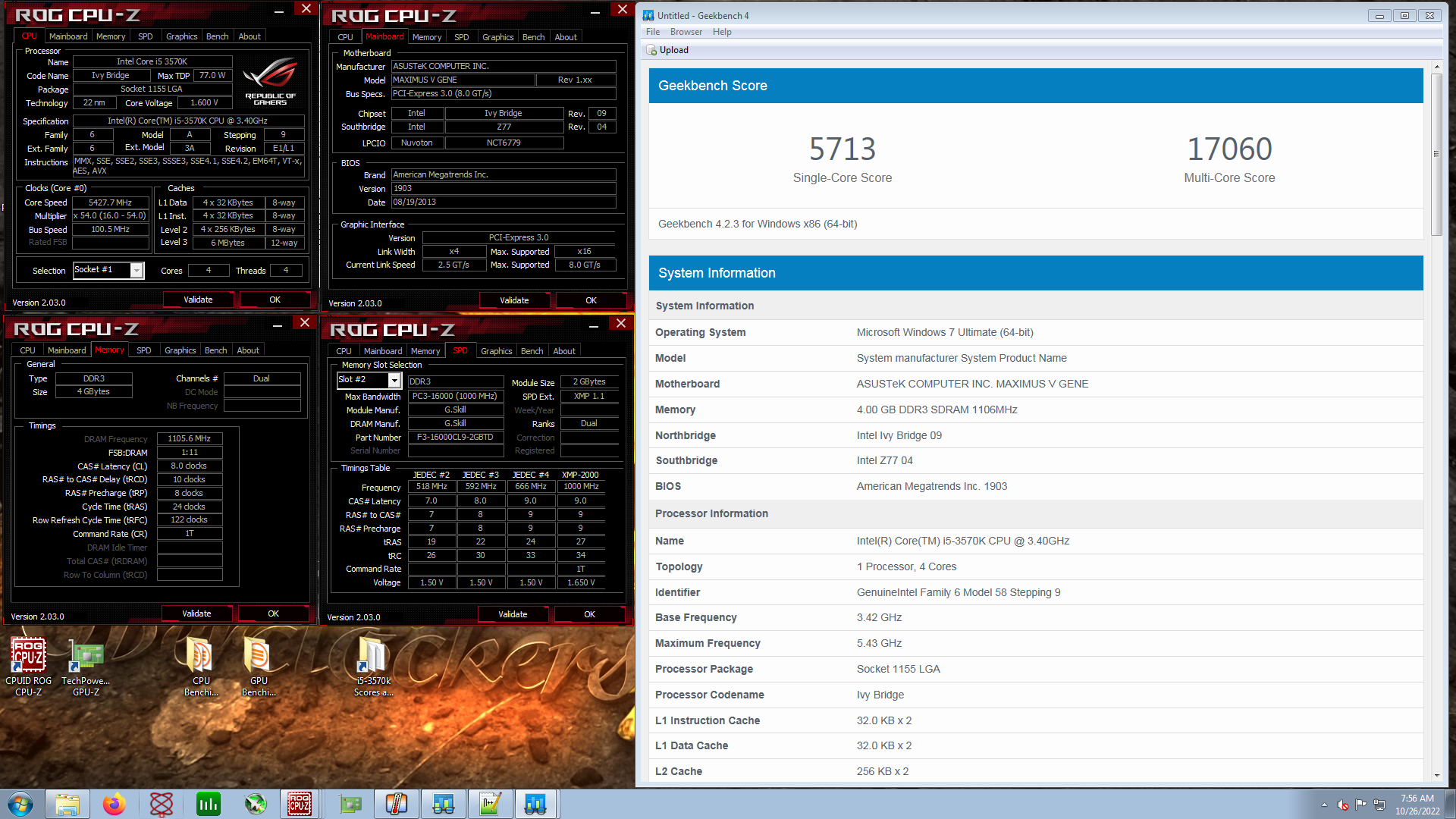
Task: Click Validate in the Memory window
Action: pyautogui.click(x=197, y=613)
